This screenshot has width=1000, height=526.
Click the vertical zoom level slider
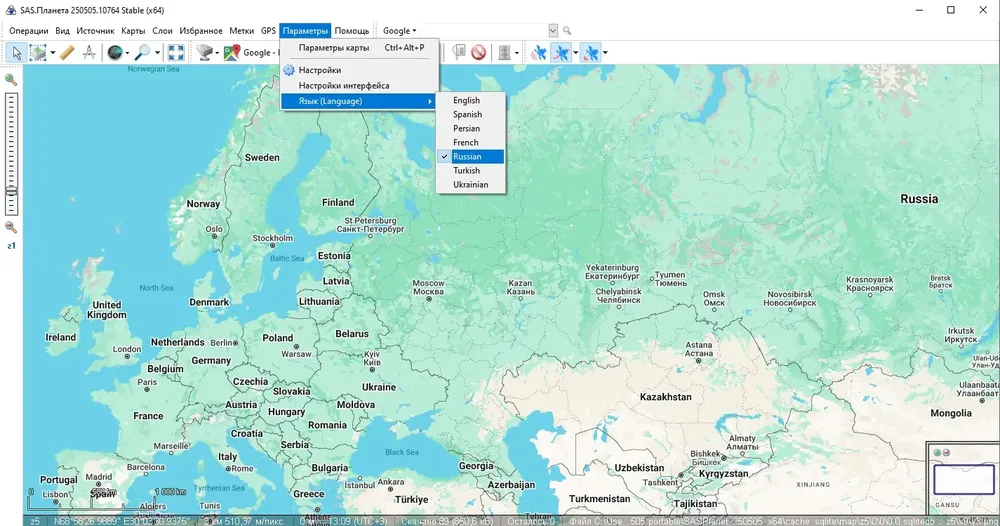click(x=11, y=154)
